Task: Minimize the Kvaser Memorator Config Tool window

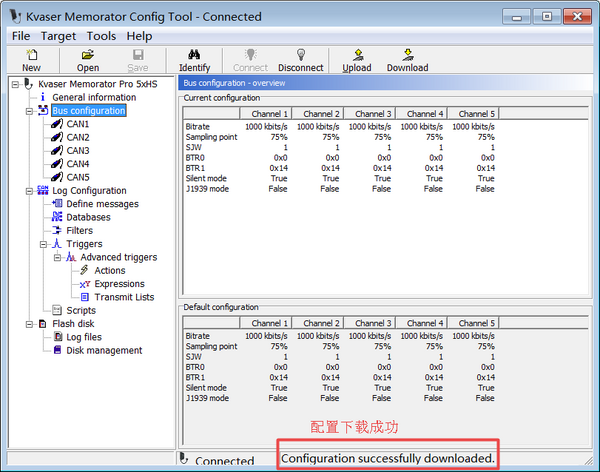Action: [517, 17]
